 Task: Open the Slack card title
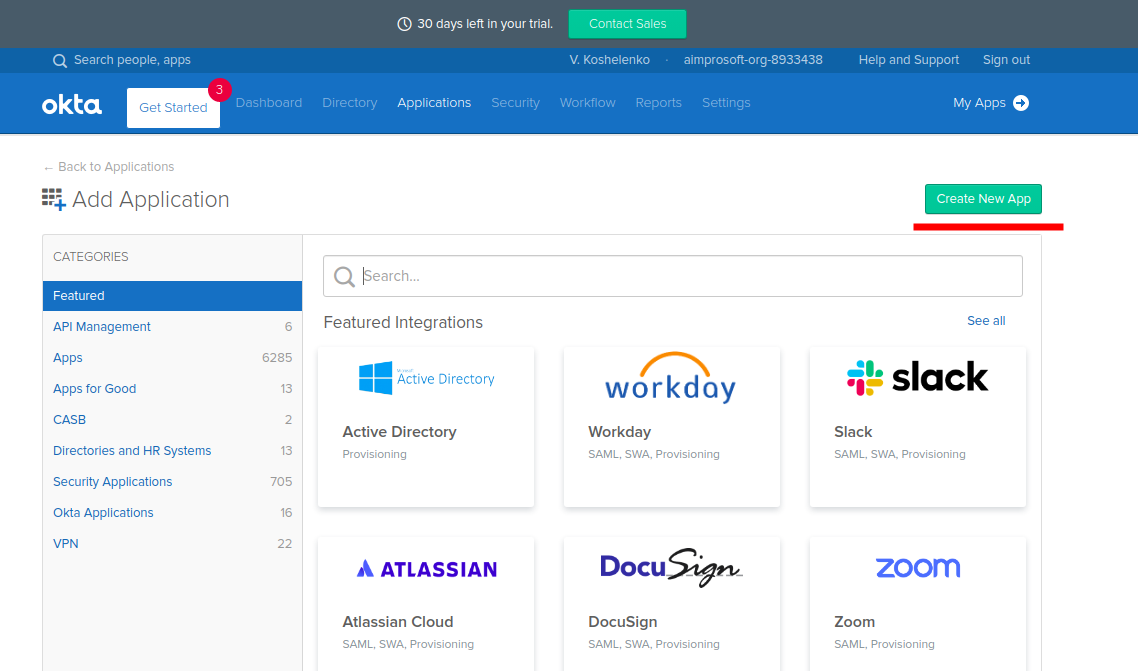click(853, 432)
